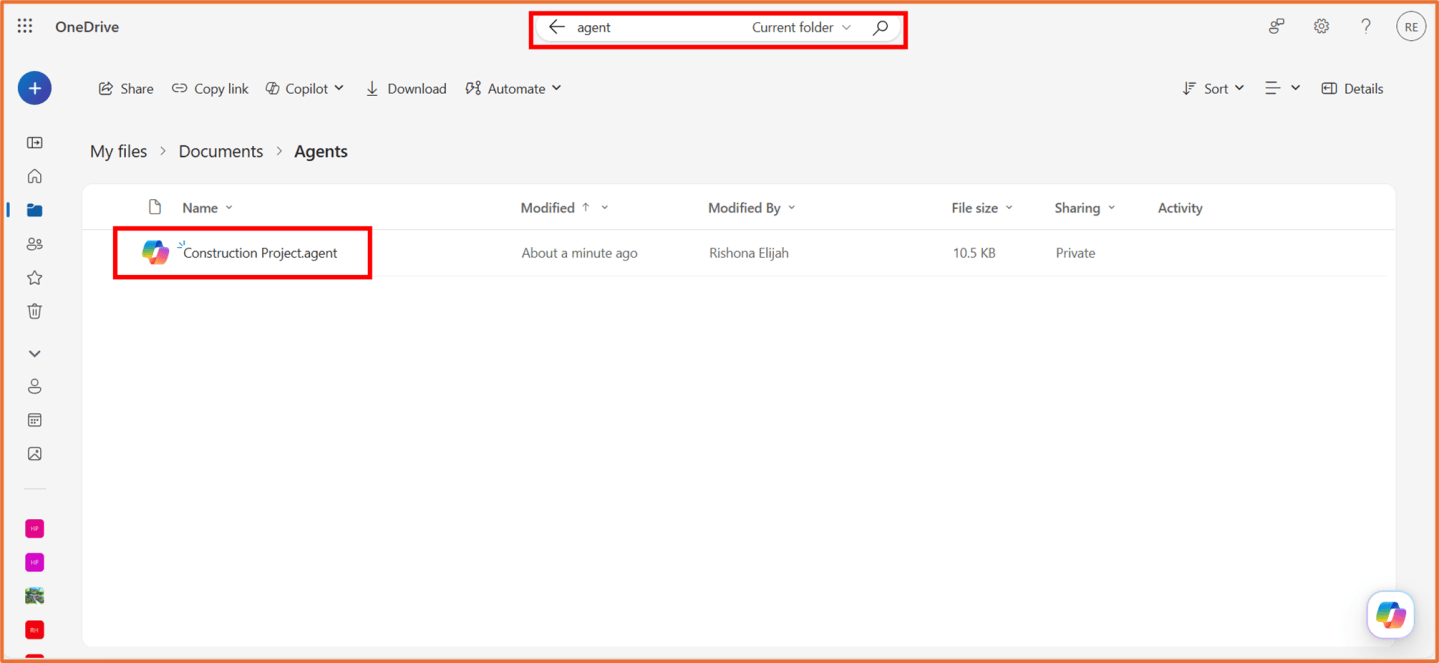Click 'Rishona Elijah' modified by cell
The width and height of the screenshot is (1439, 663).
(749, 253)
